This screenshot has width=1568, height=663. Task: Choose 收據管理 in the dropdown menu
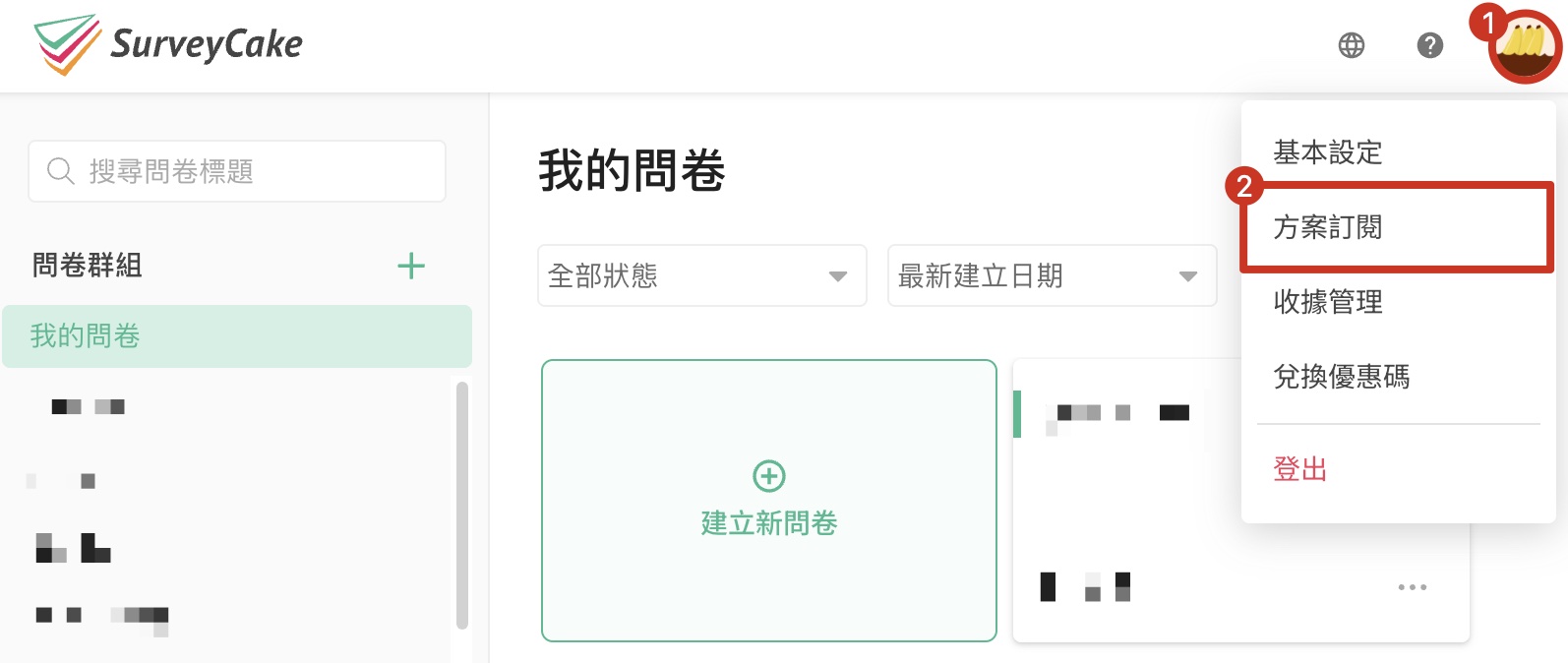point(1327,303)
